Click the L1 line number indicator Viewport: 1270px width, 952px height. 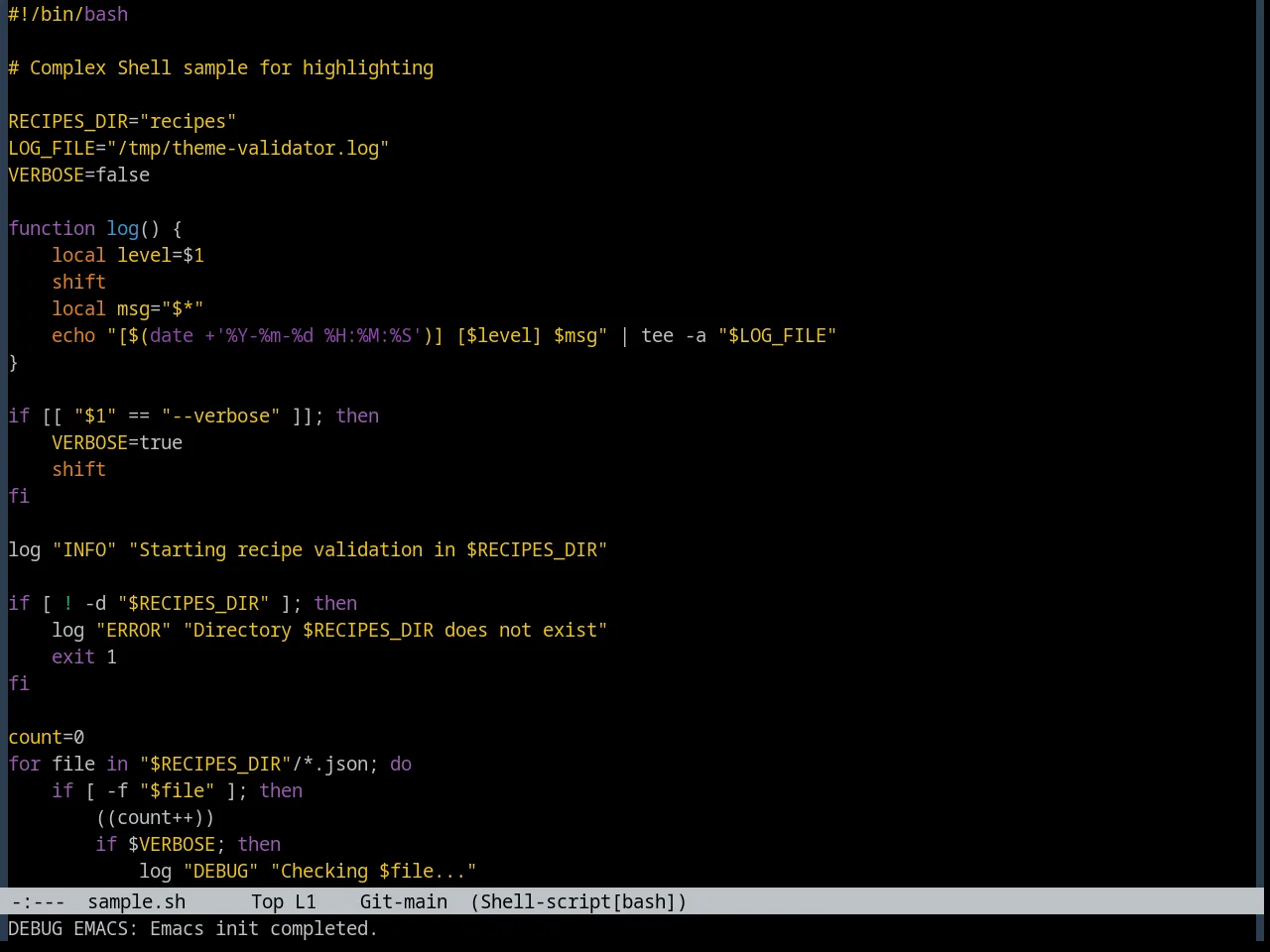point(305,901)
